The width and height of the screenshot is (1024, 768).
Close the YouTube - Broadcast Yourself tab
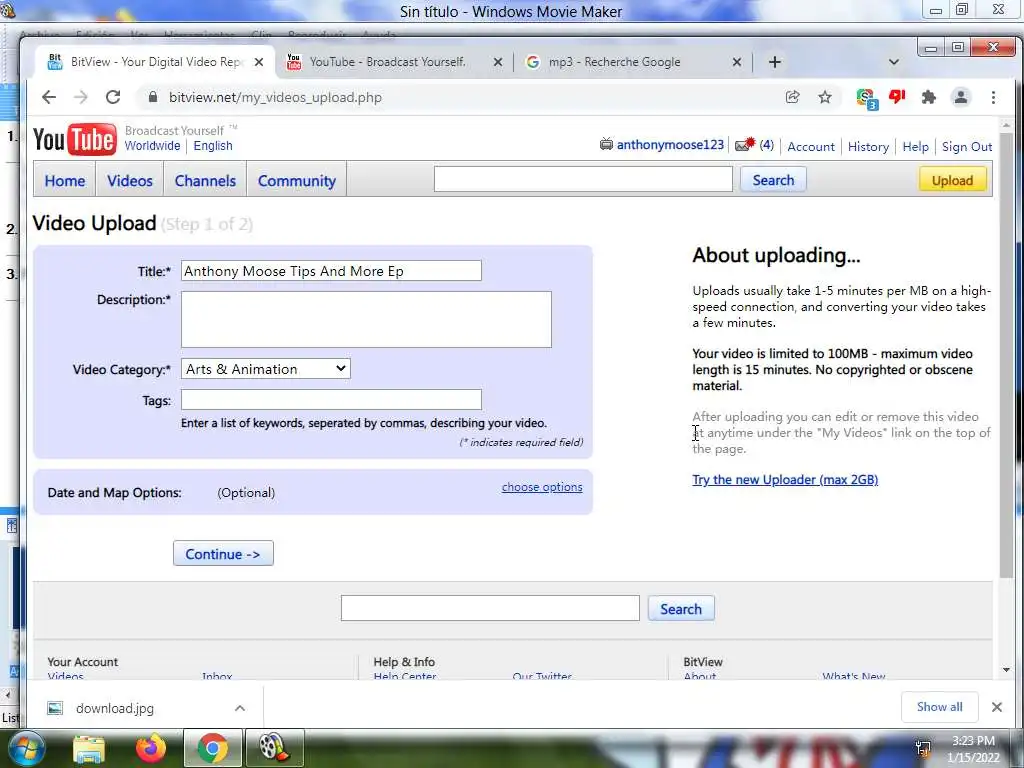click(498, 62)
